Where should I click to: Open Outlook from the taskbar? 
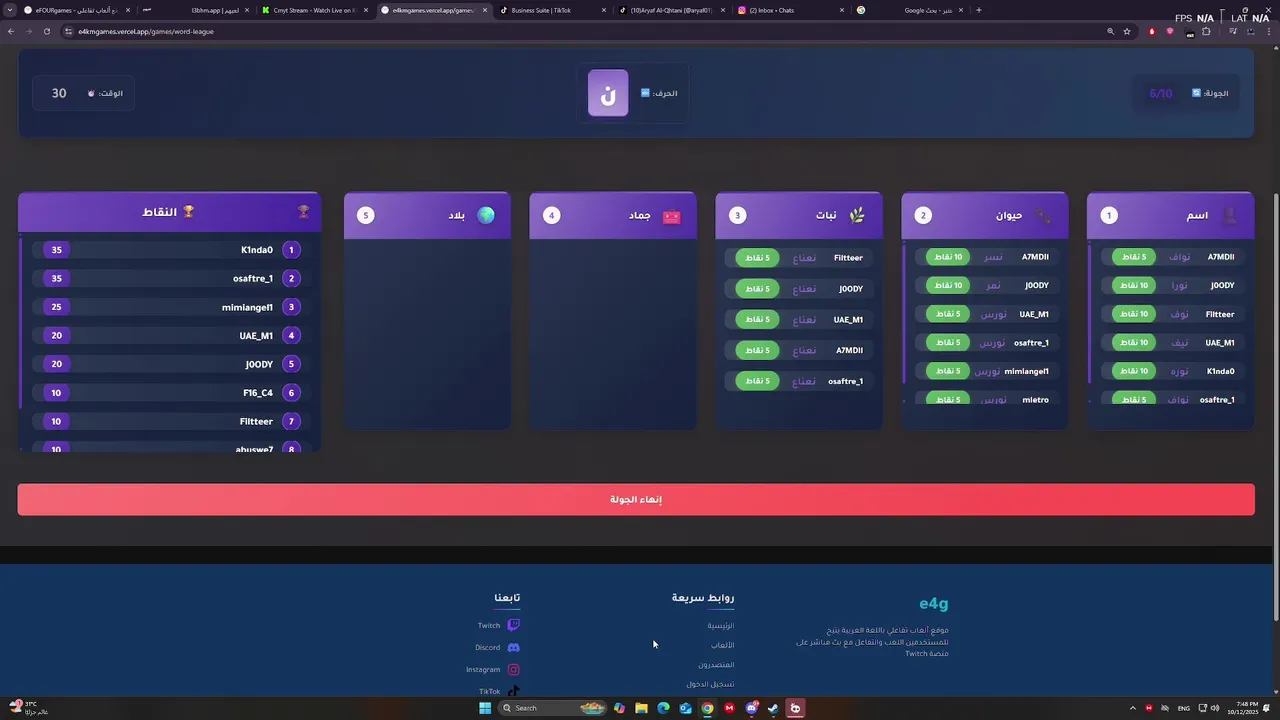685,708
